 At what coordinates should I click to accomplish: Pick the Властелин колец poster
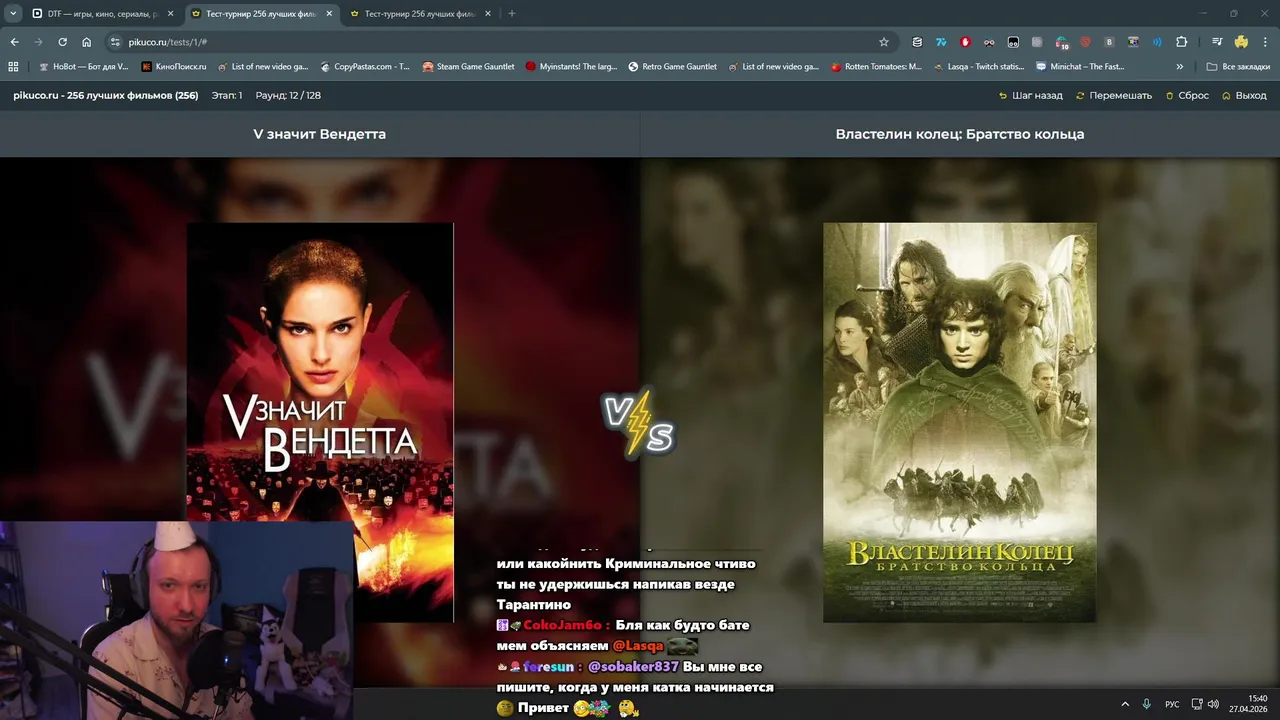(x=960, y=422)
